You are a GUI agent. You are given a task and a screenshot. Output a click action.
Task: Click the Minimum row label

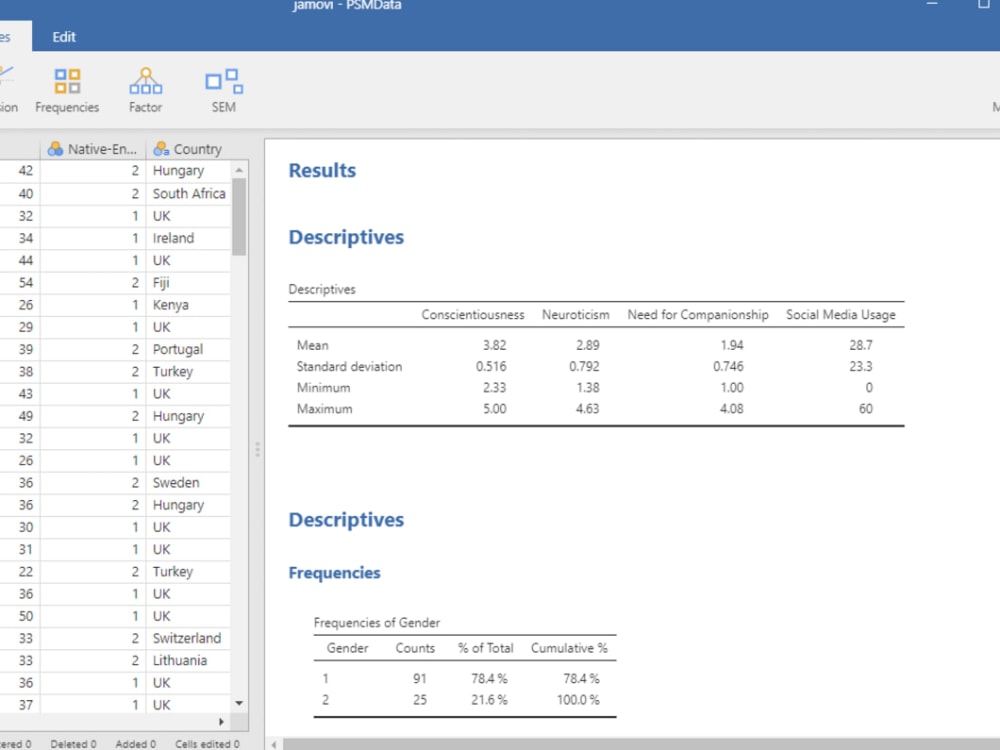coord(323,388)
